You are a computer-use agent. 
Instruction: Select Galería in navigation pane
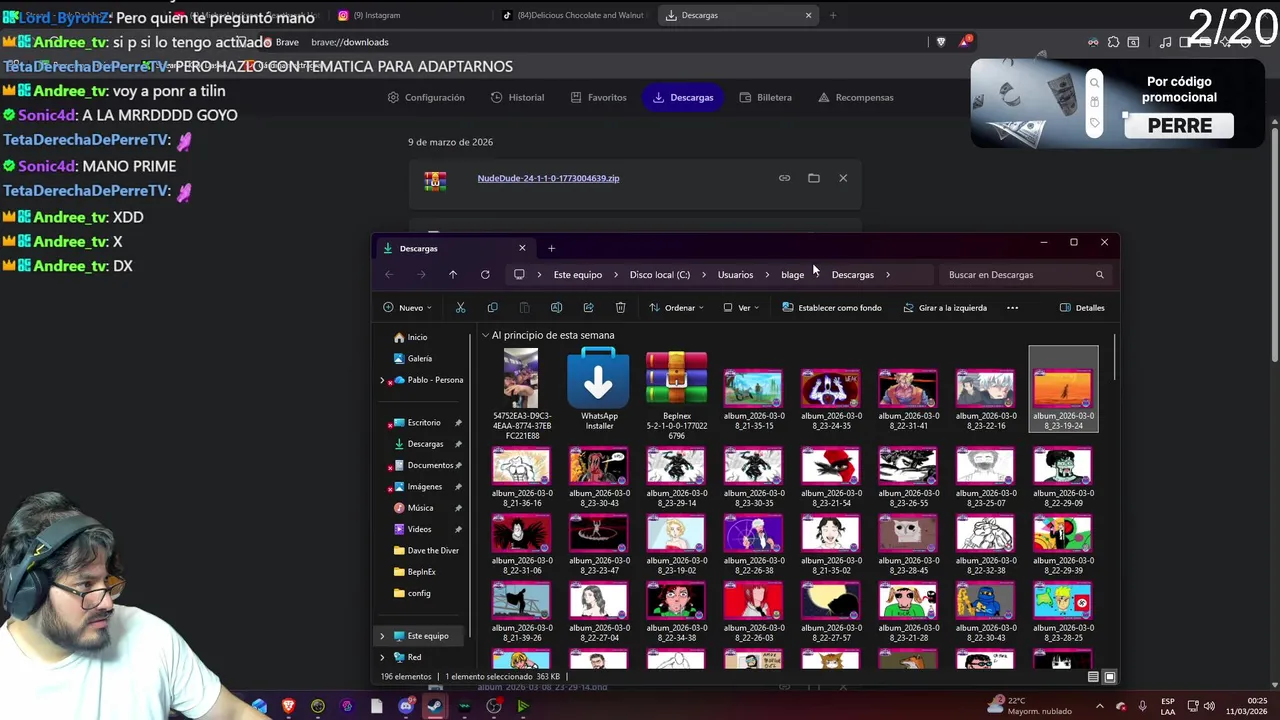click(419, 359)
